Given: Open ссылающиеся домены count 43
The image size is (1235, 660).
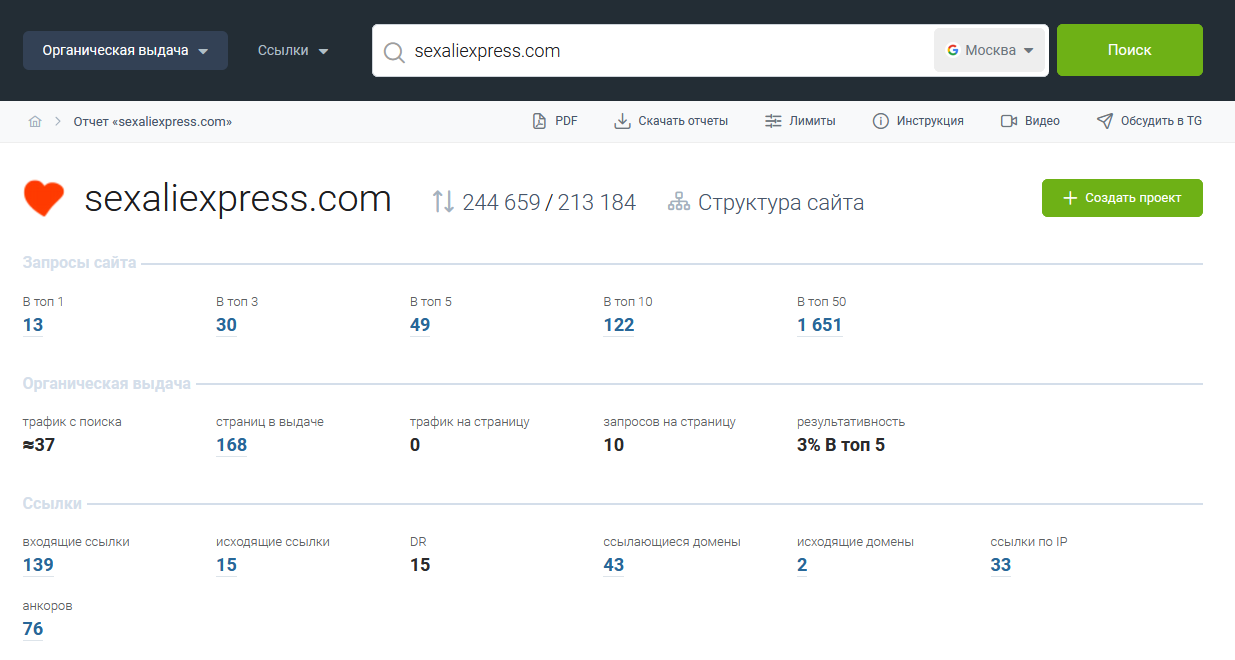Looking at the screenshot, I should click(614, 565).
